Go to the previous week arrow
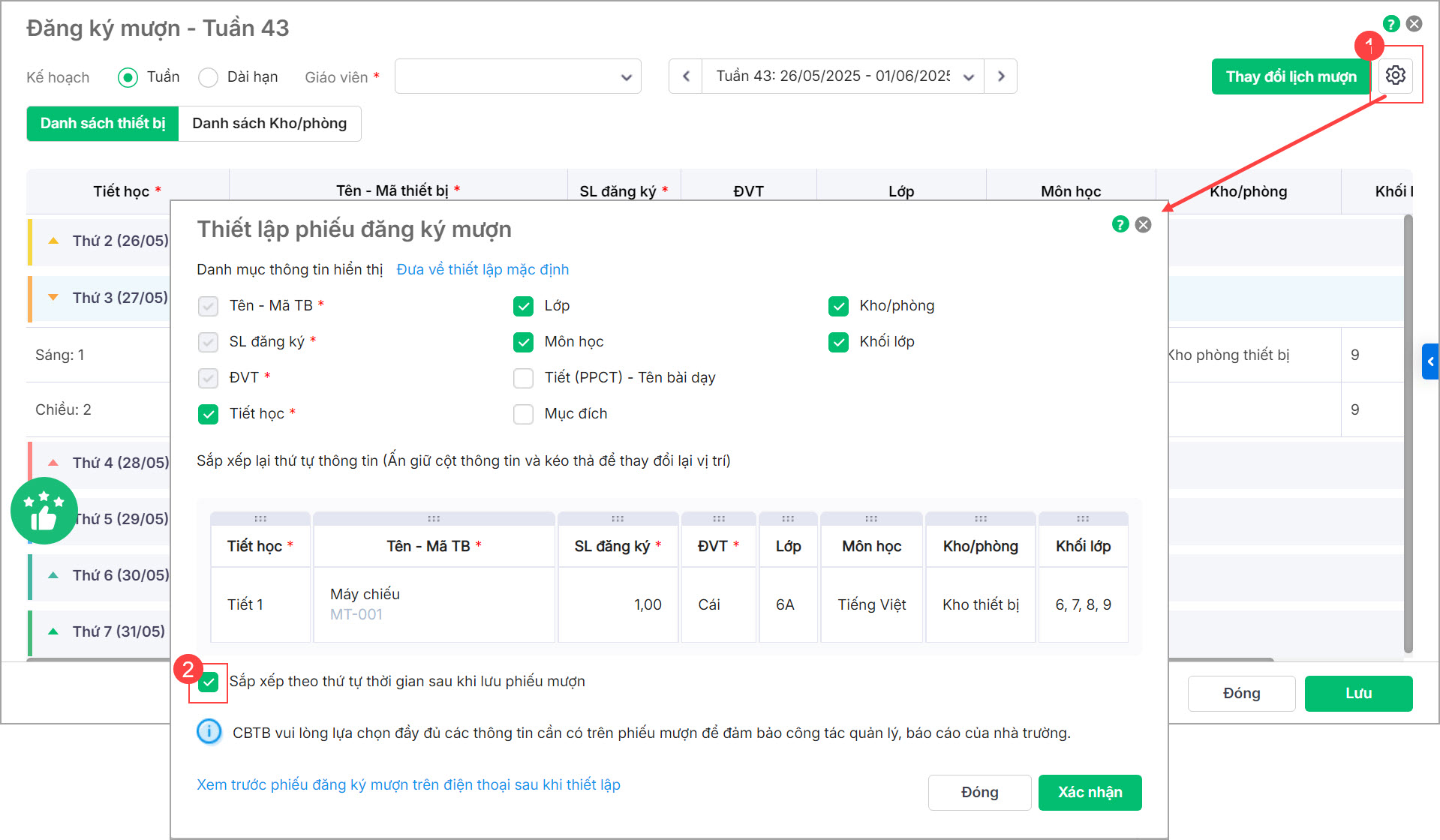 (x=686, y=76)
